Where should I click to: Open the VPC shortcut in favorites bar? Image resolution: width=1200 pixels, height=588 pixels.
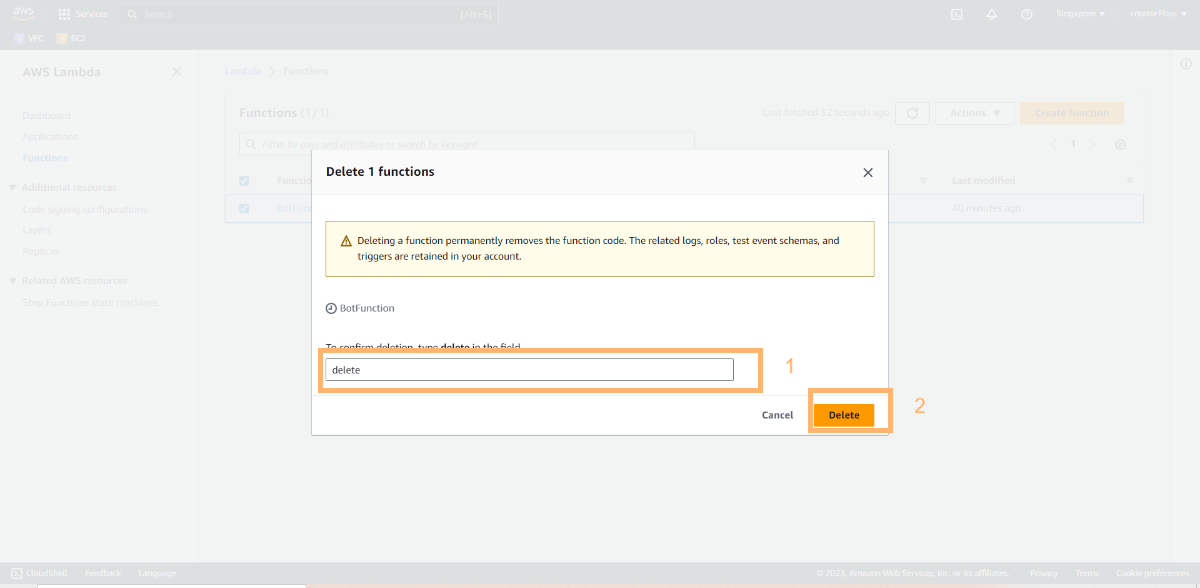tap(29, 38)
